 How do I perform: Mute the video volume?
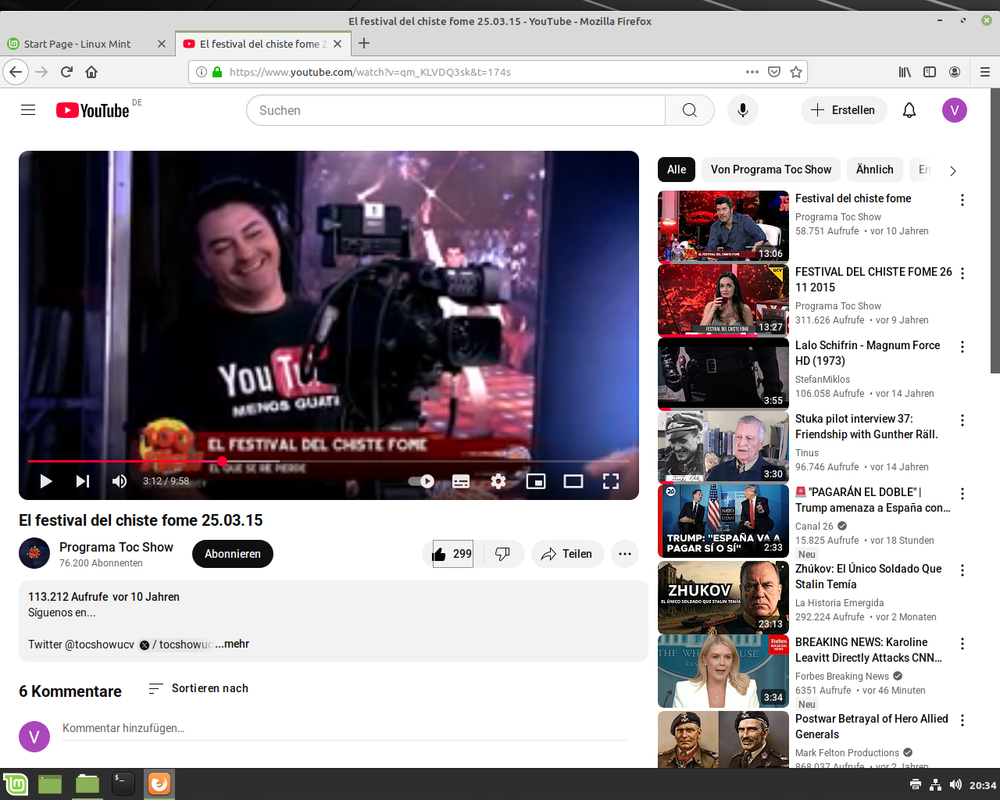[119, 481]
